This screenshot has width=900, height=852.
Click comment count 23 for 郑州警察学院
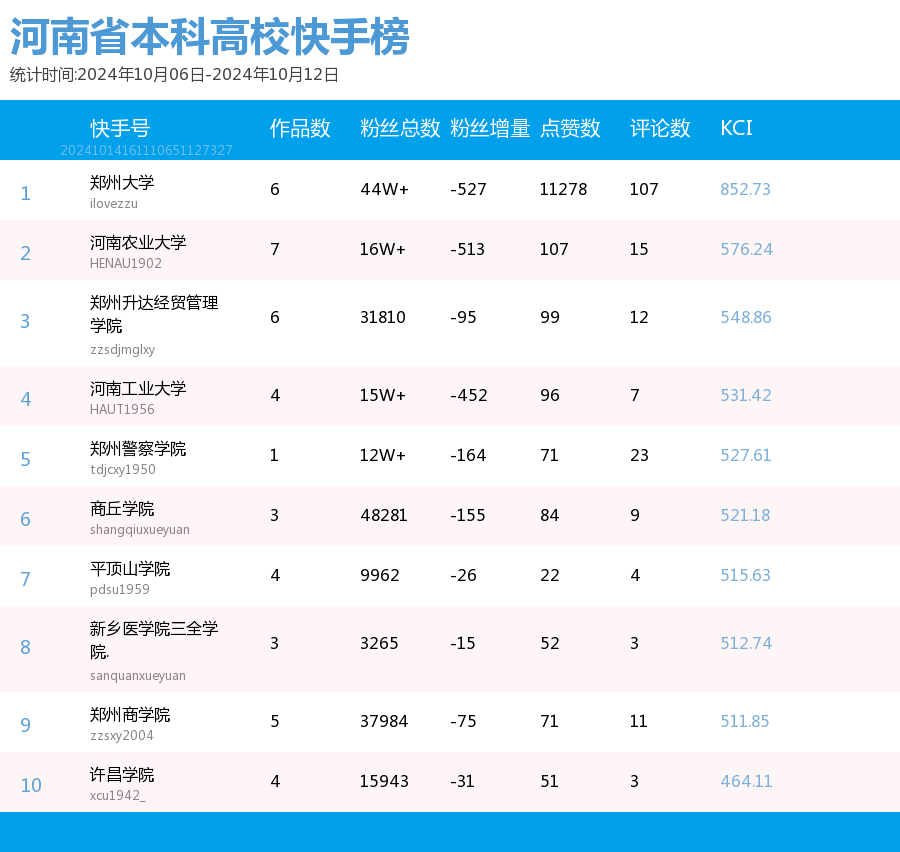coord(639,455)
